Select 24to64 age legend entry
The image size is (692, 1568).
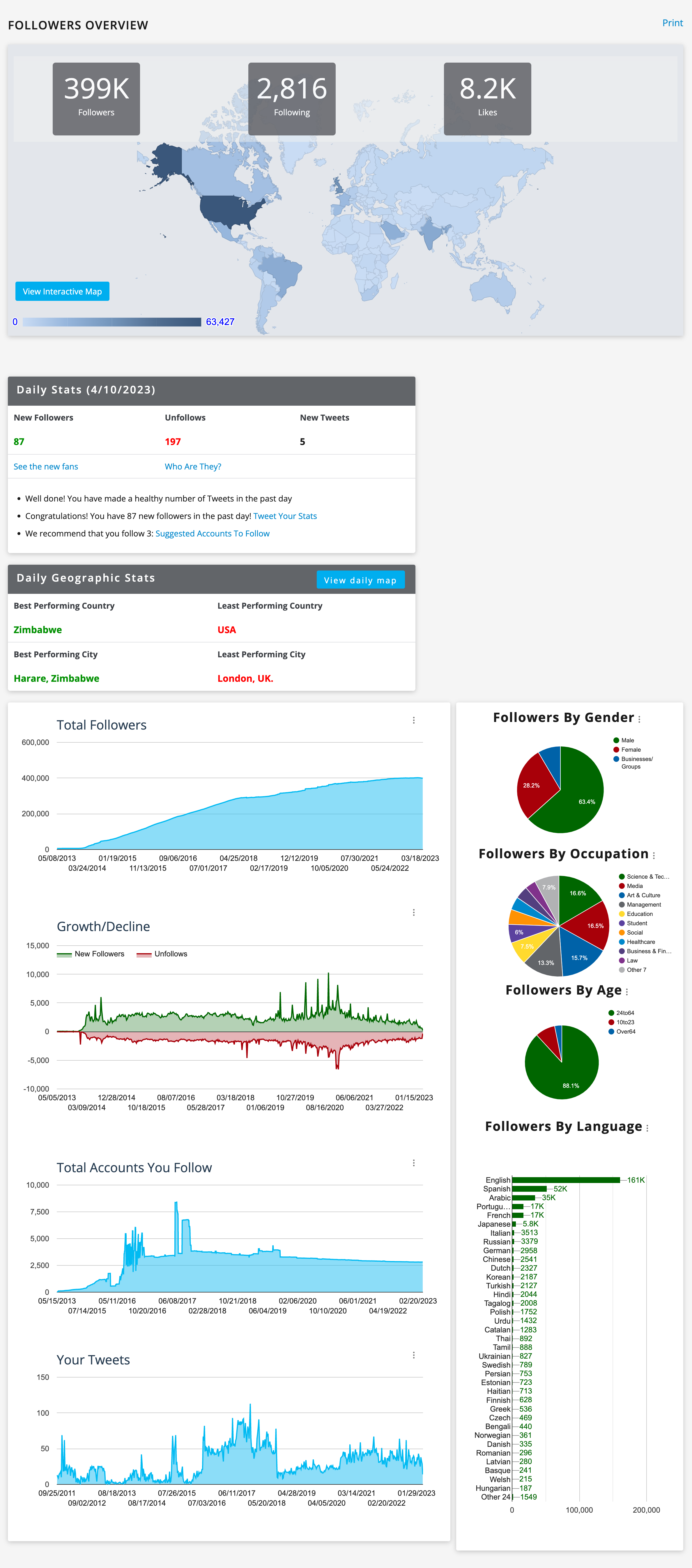(621, 1013)
